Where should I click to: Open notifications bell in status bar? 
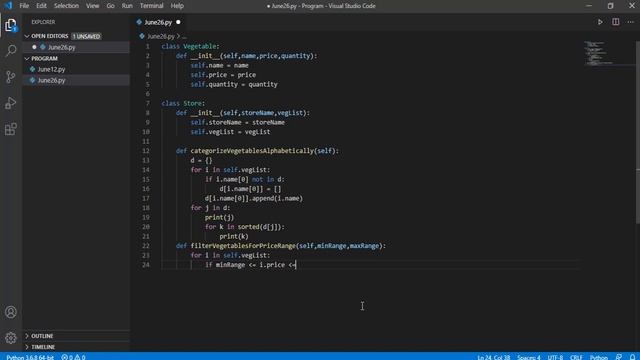(632, 357)
